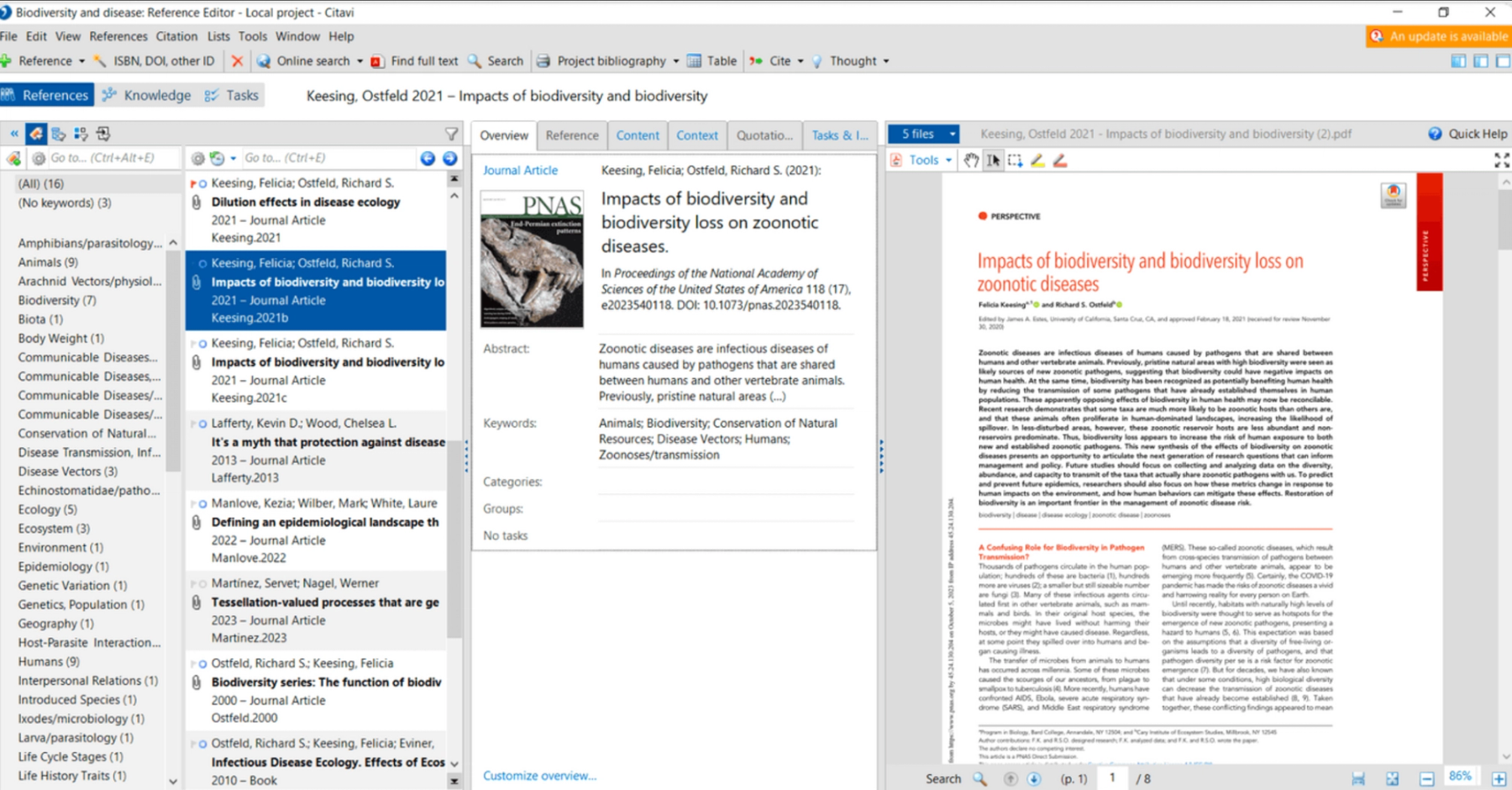
Task: Open the Cite dropdown arrow
Action: (x=800, y=61)
